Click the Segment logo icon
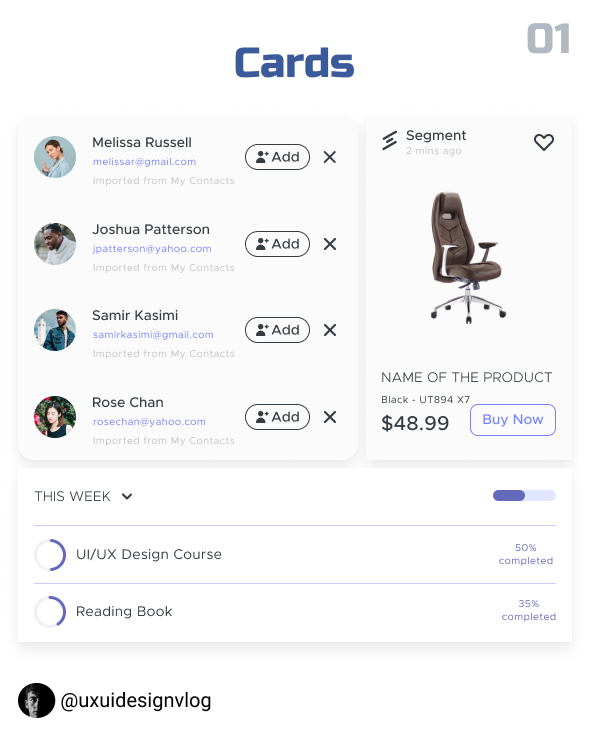The image size is (590, 736). tap(390, 140)
